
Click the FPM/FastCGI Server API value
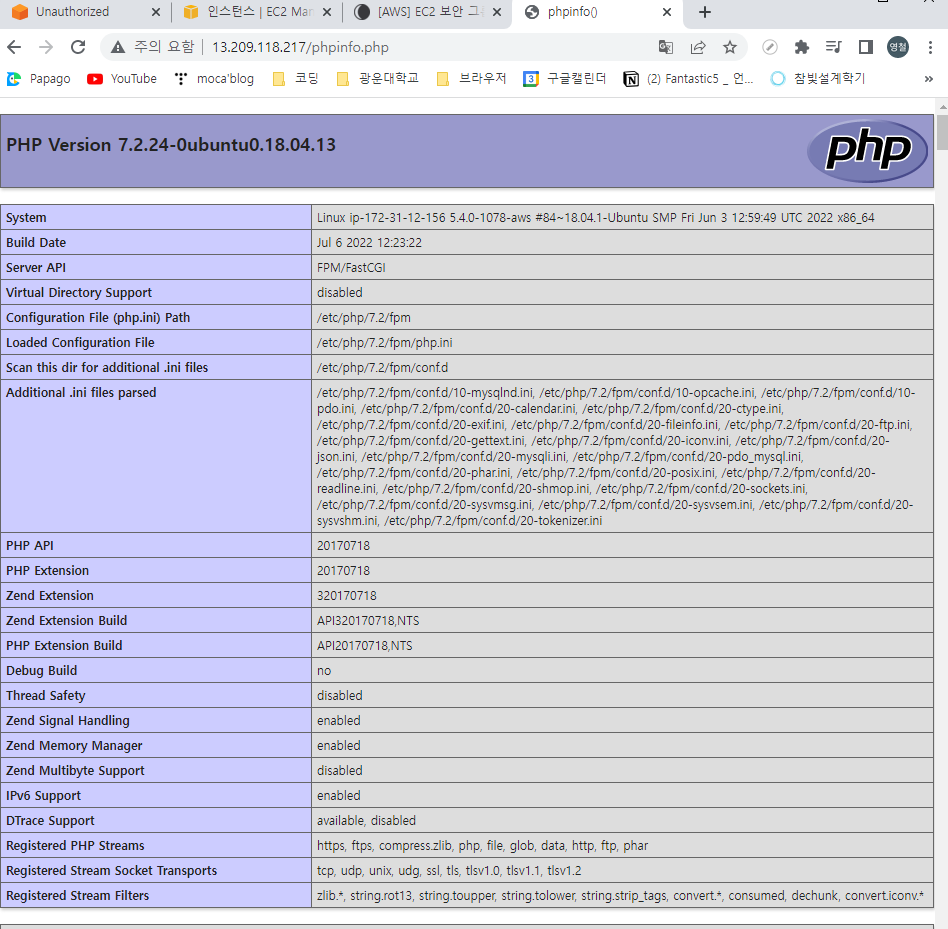351,268
